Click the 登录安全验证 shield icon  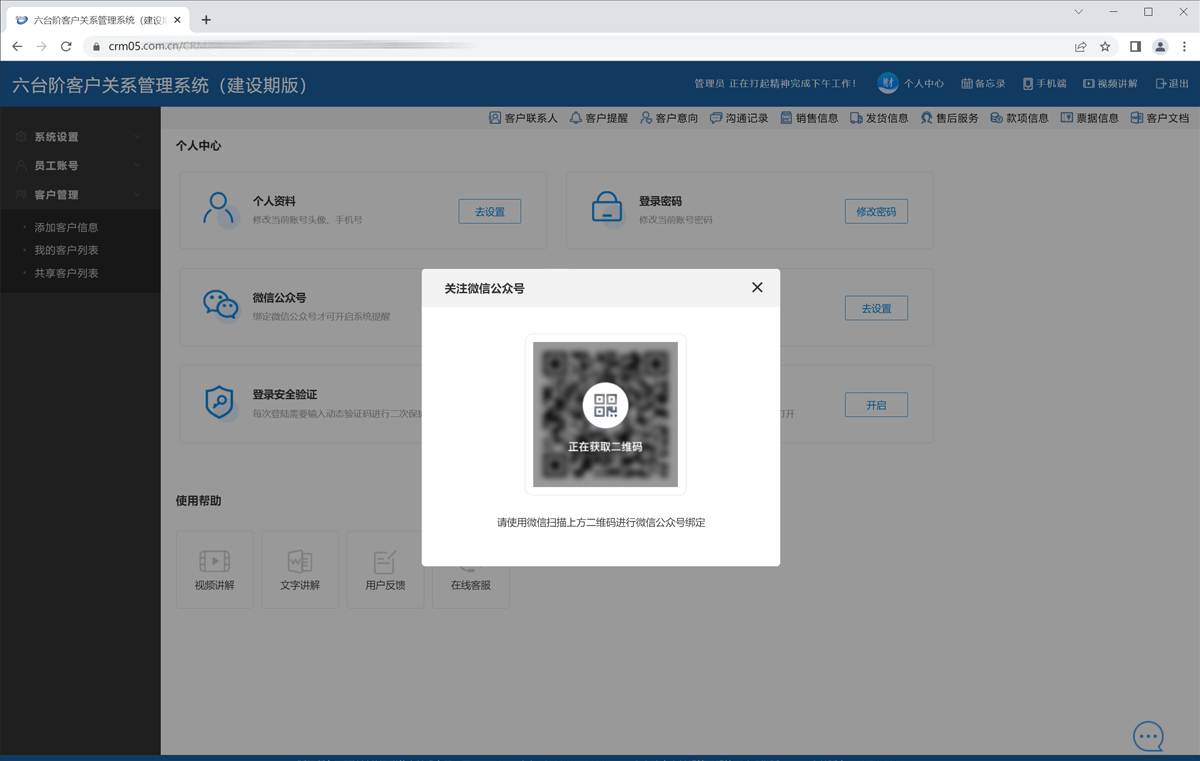219,402
